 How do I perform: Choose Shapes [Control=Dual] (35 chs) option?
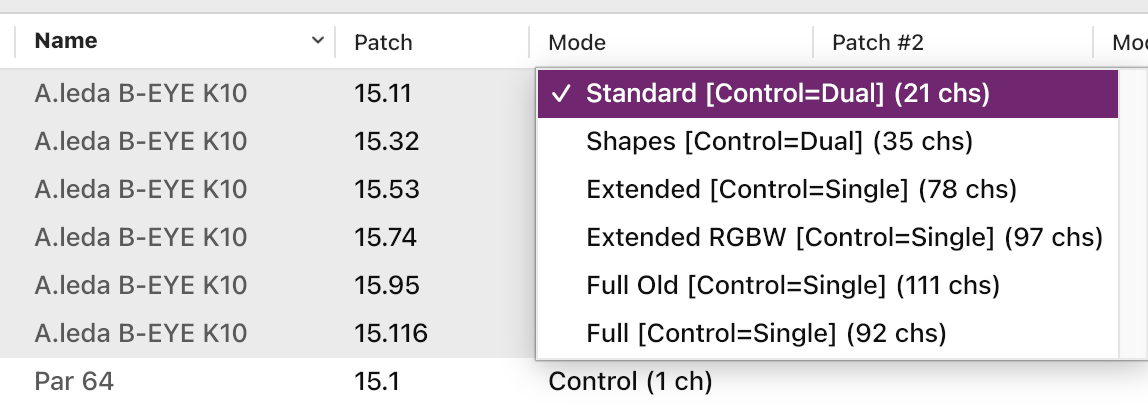coord(779,141)
